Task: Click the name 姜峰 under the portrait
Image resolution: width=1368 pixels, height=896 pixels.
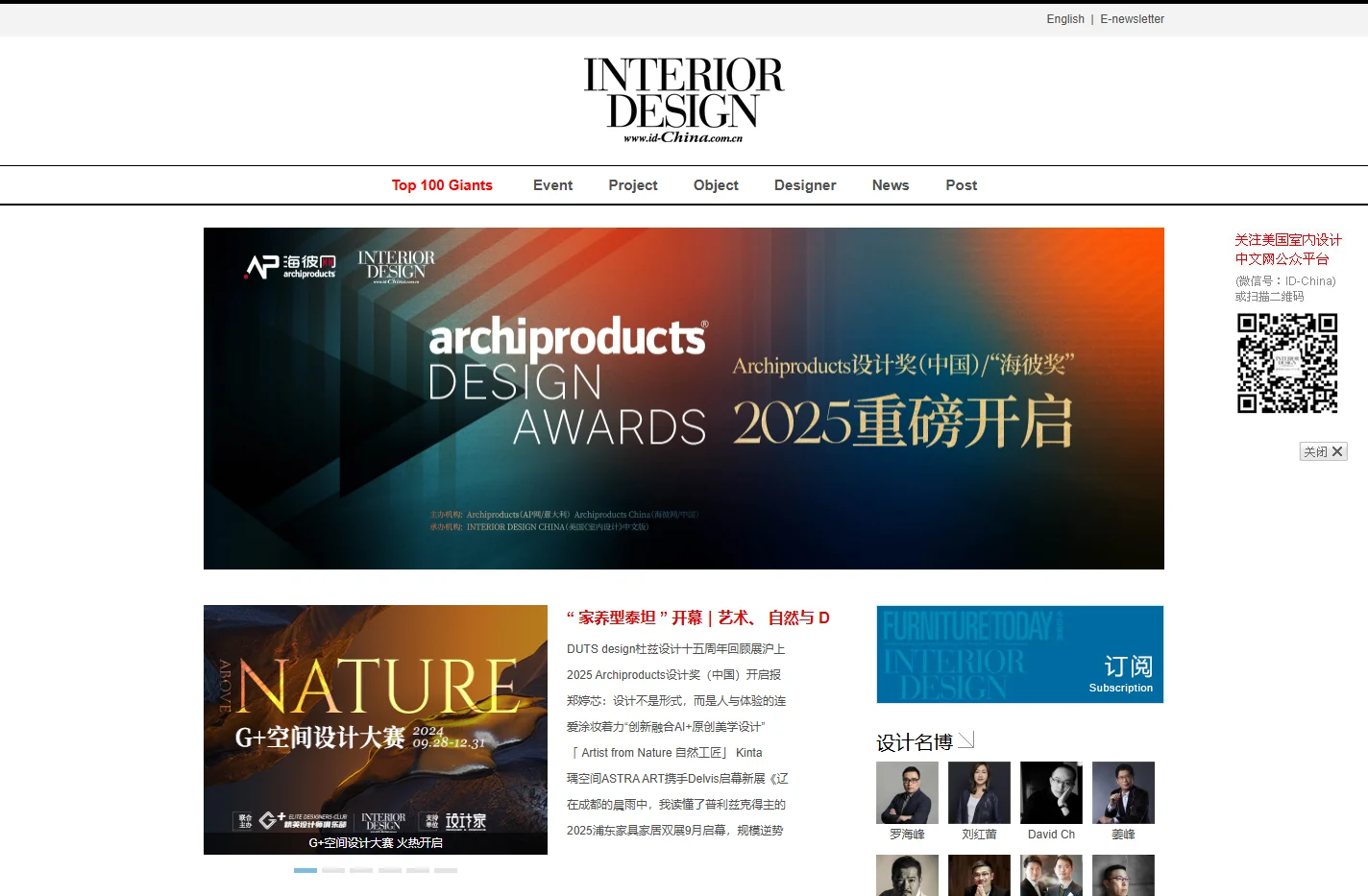Action: tap(1123, 835)
